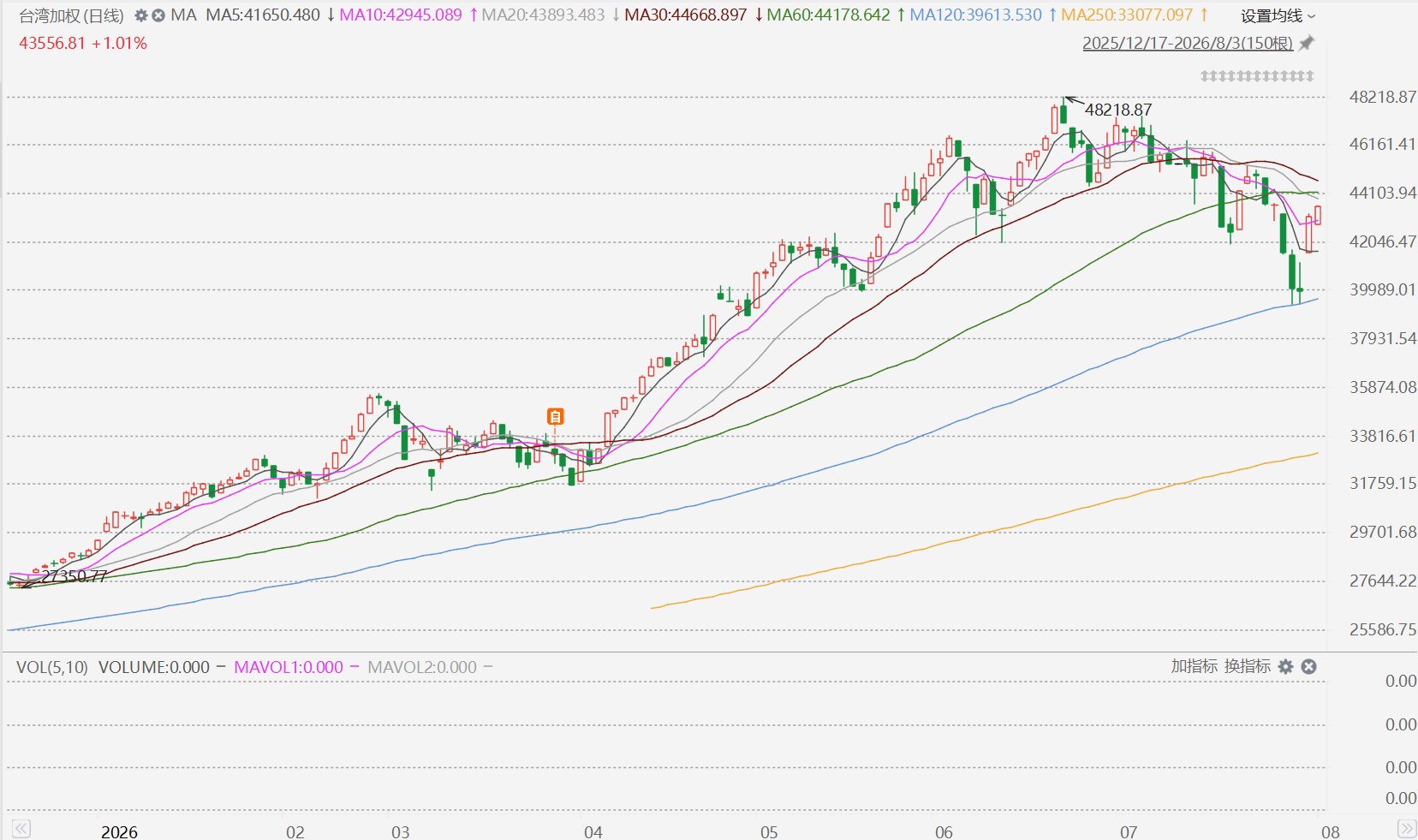The image size is (1418, 840).
Task: Click the 27350.77 low price annotation
Action: point(74,576)
